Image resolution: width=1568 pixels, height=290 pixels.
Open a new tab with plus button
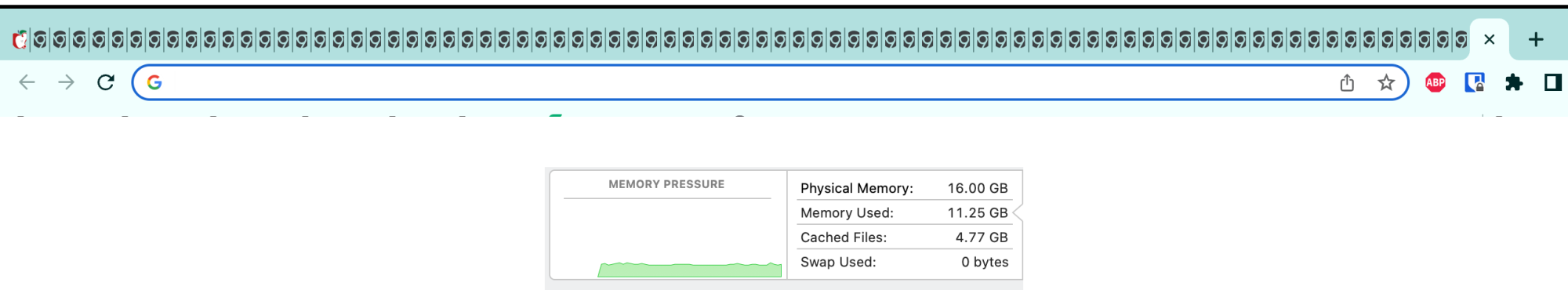(1536, 39)
